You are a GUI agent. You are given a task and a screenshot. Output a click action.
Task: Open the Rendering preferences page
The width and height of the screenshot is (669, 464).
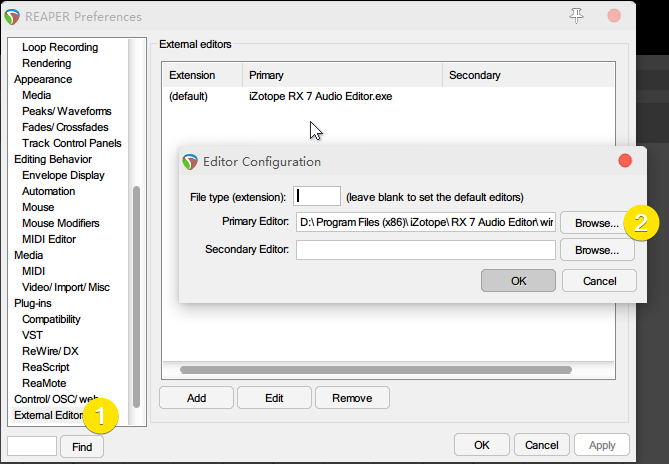point(47,63)
